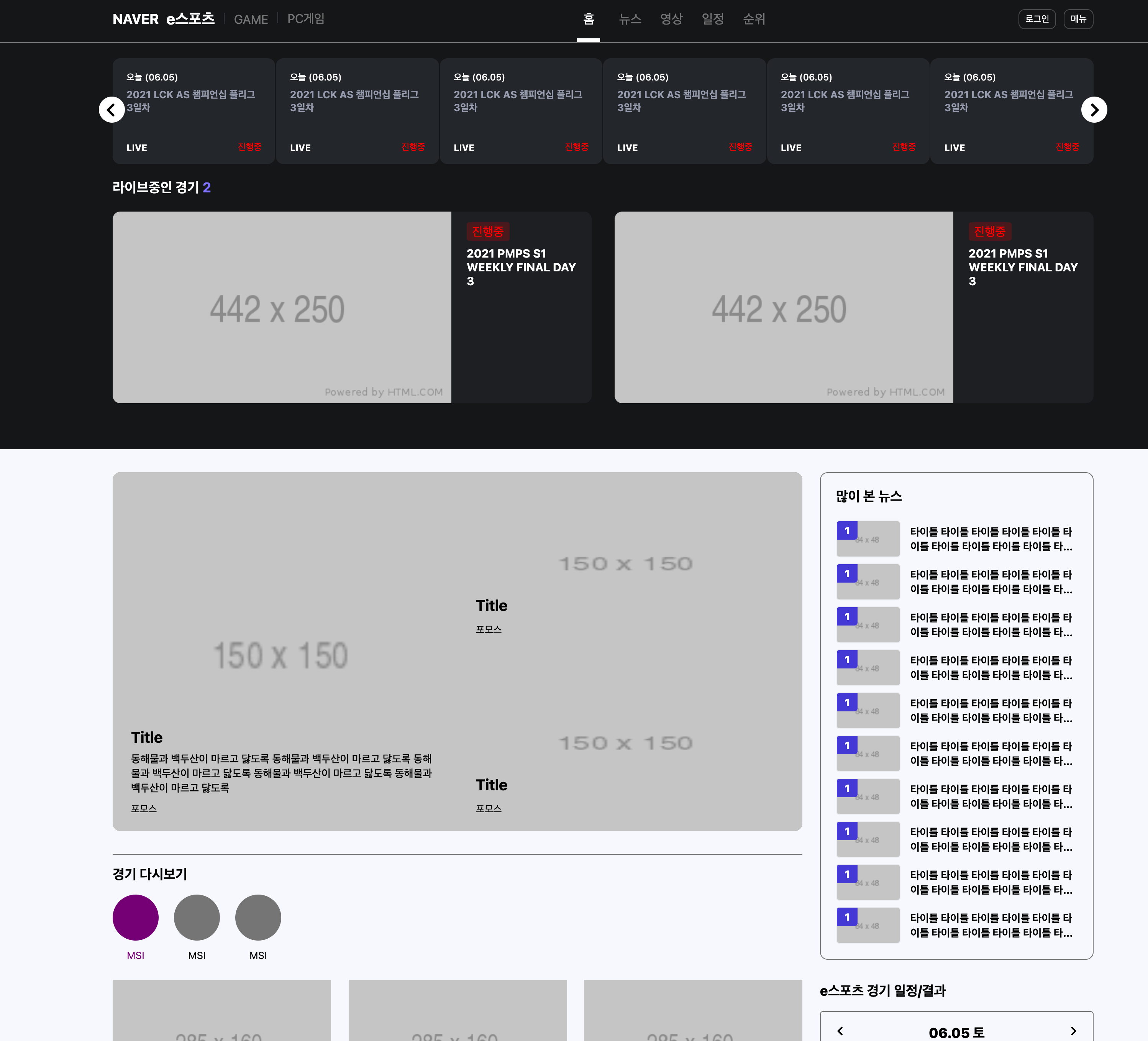Click the 로그인 button

click(x=1036, y=19)
